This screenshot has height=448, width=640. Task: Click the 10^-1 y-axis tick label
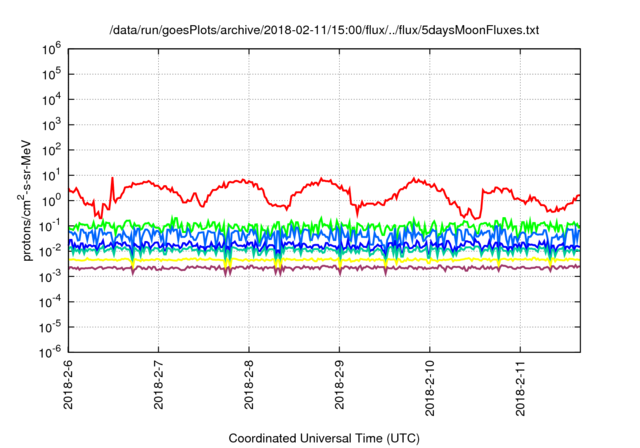[50, 227]
